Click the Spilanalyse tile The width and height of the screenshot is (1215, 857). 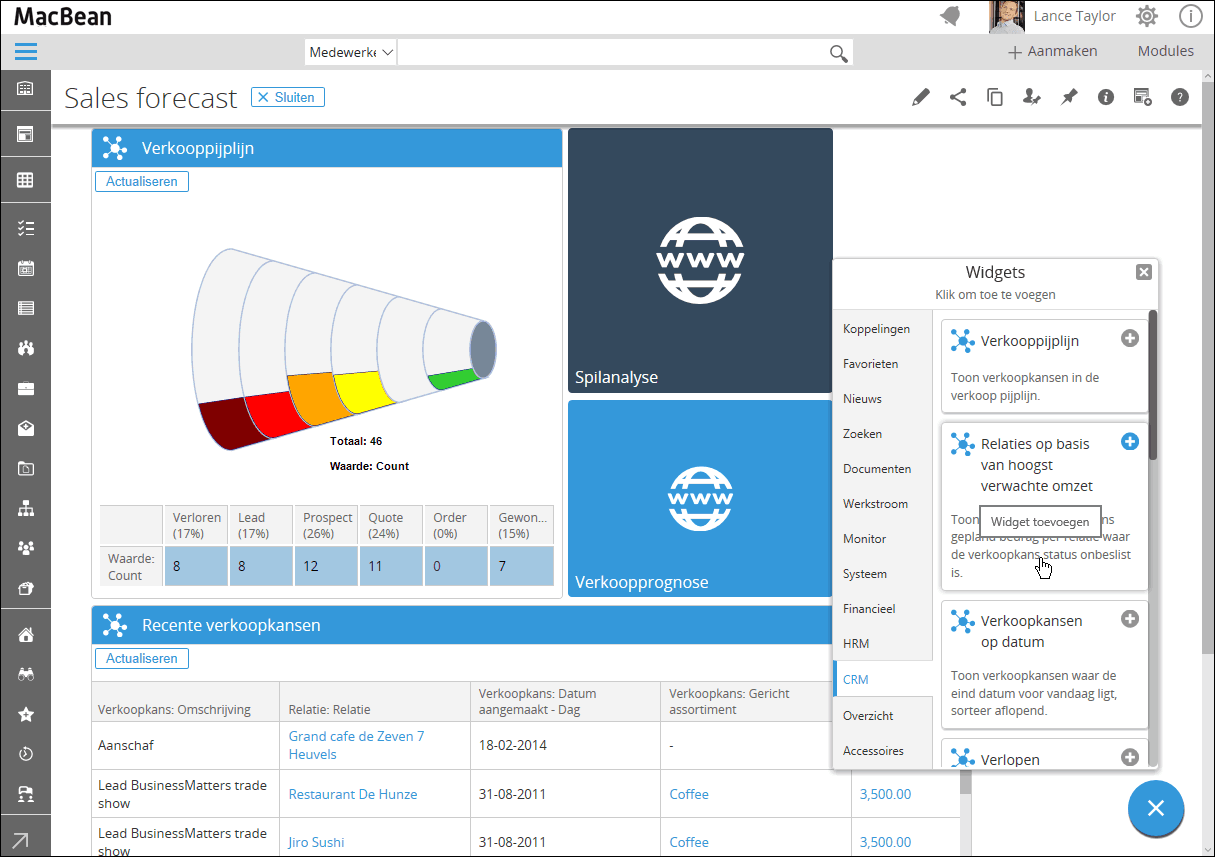coord(700,260)
